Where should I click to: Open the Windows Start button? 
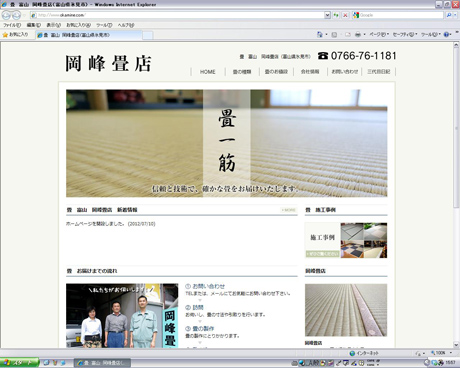19,363
